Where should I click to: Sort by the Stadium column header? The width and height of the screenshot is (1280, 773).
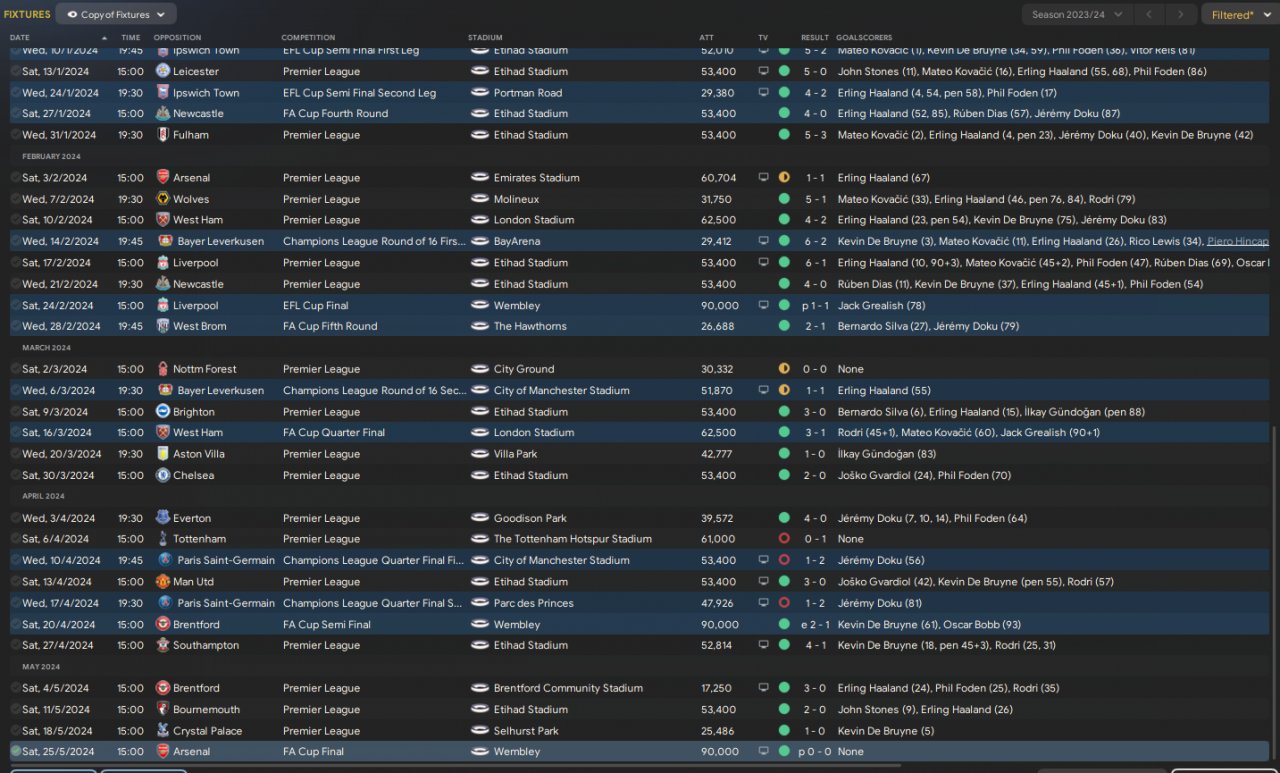[x=485, y=38]
